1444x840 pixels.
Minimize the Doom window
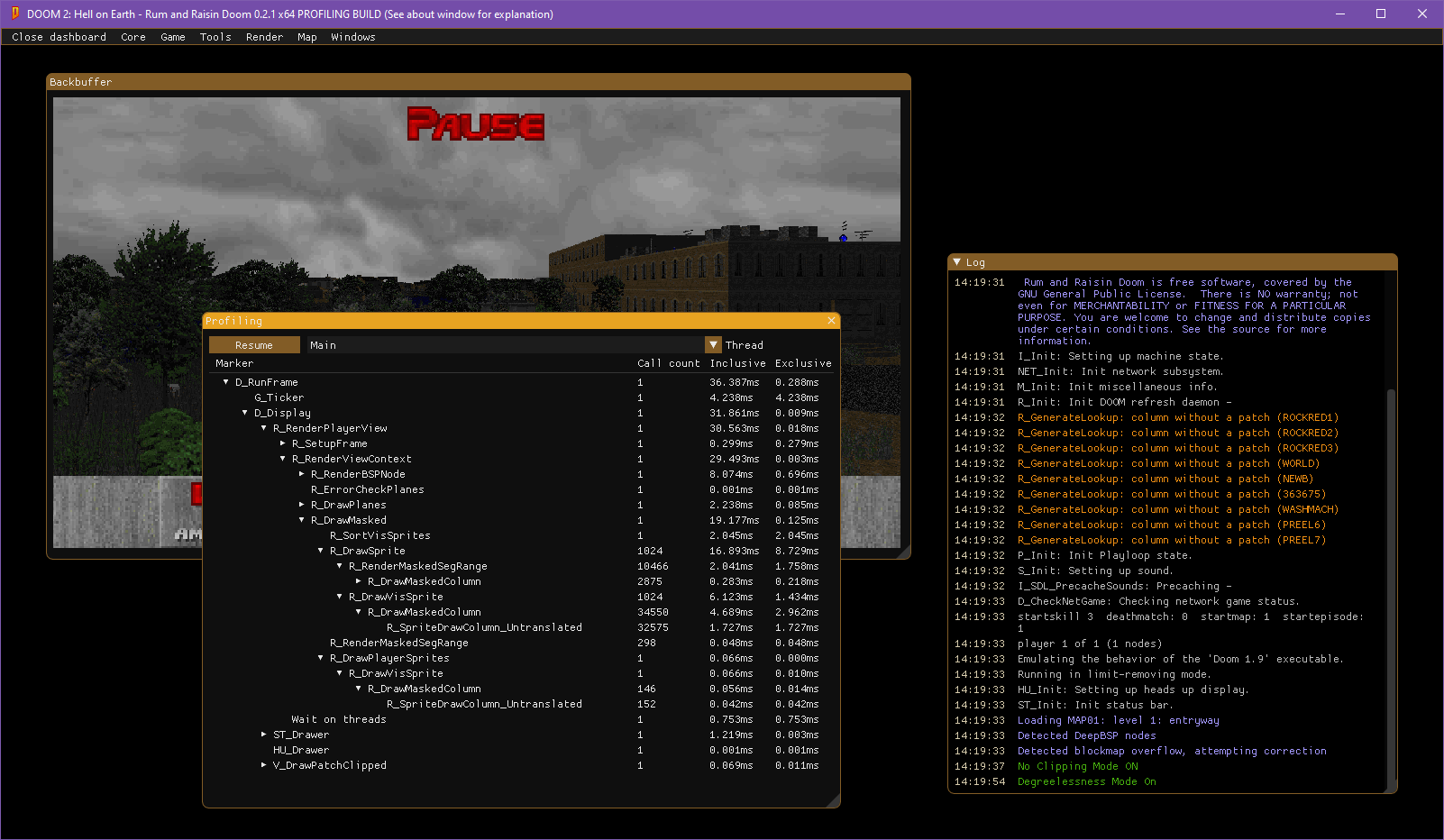(x=1339, y=14)
